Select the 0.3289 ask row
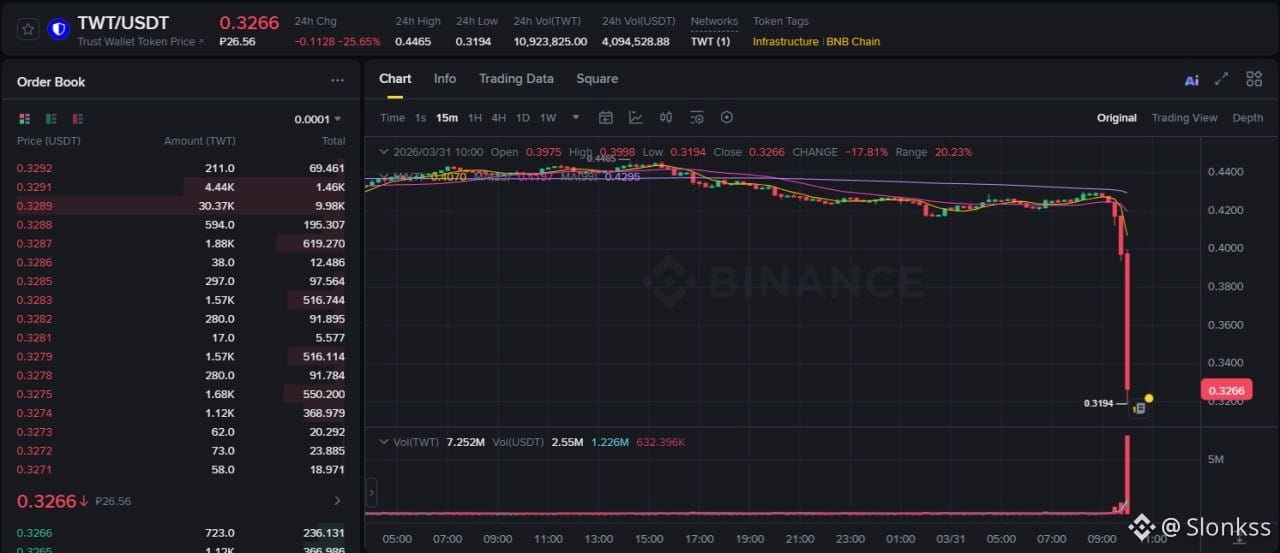1280x553 pixels. coord(181,206)
